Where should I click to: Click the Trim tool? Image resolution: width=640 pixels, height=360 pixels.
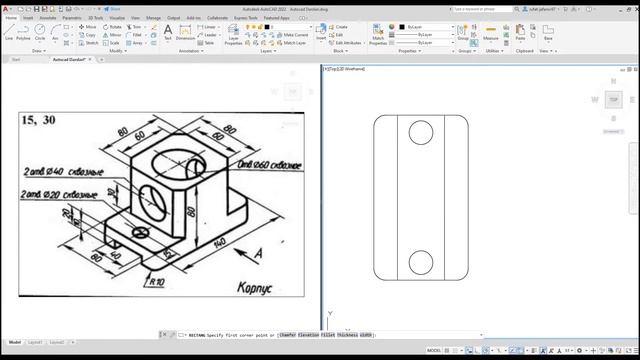click(x=133, y=27)
